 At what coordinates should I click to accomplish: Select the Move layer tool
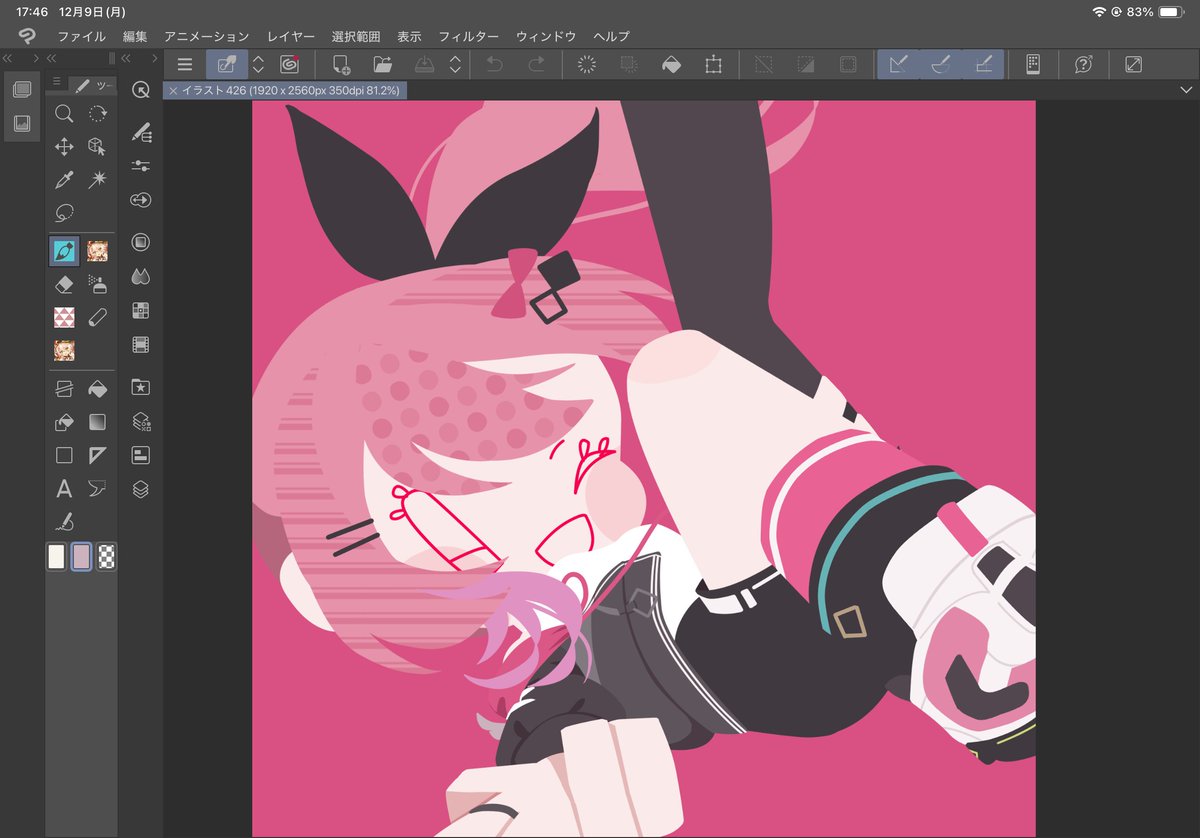point(64,147)
